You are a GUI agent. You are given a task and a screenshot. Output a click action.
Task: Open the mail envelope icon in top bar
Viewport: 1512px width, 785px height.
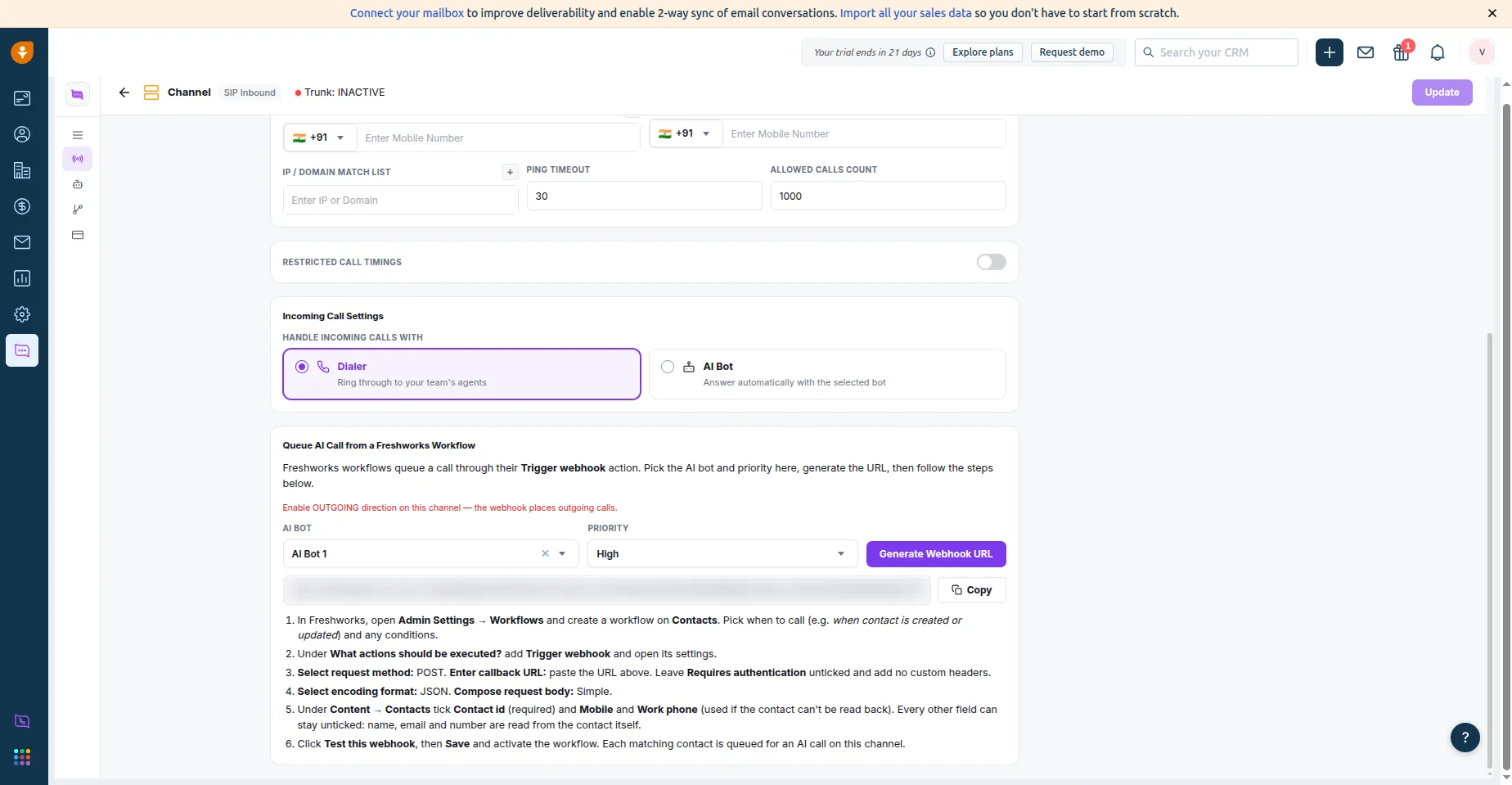click(1366, 52)
